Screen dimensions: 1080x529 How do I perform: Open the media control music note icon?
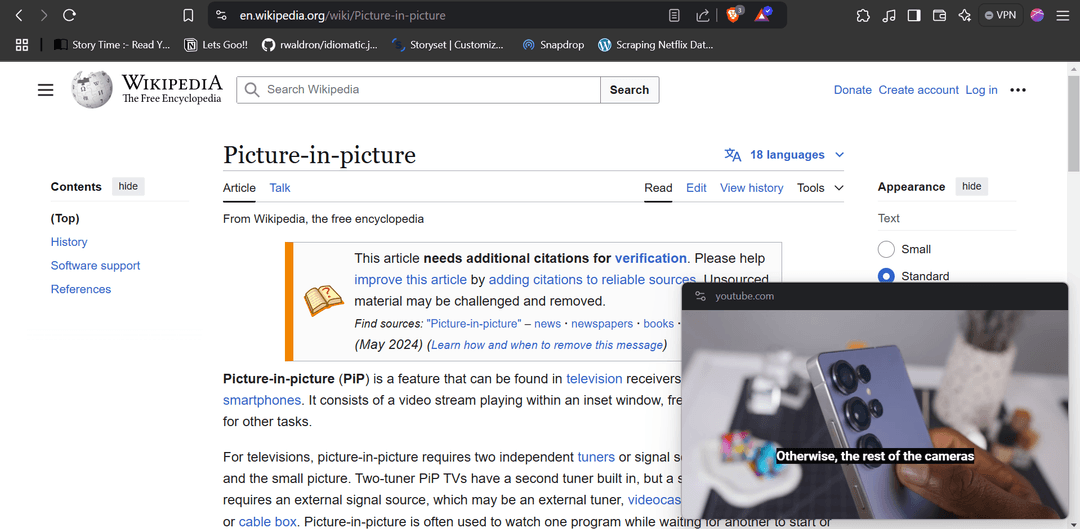(x=889, y=15)
